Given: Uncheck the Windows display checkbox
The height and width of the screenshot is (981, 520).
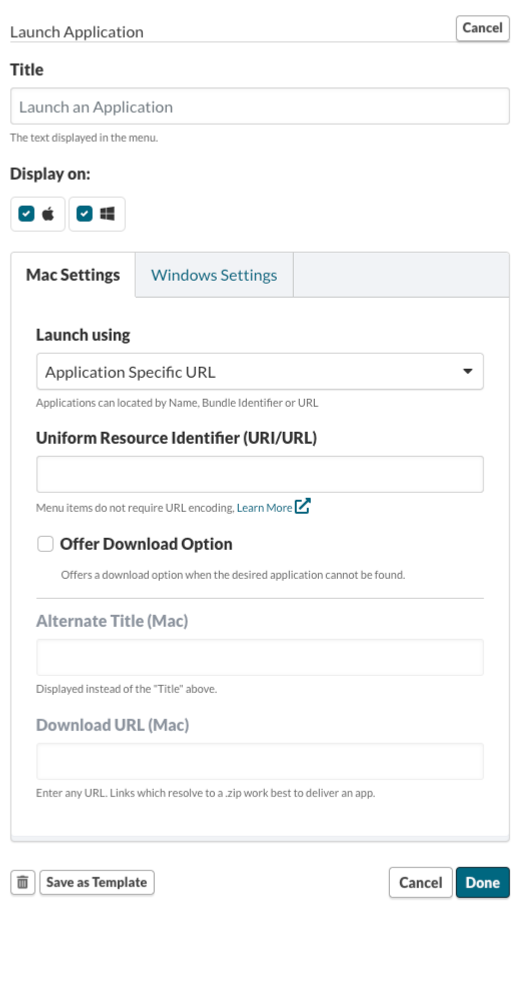Looking at the screenshot, I should (x=84, y=214).
